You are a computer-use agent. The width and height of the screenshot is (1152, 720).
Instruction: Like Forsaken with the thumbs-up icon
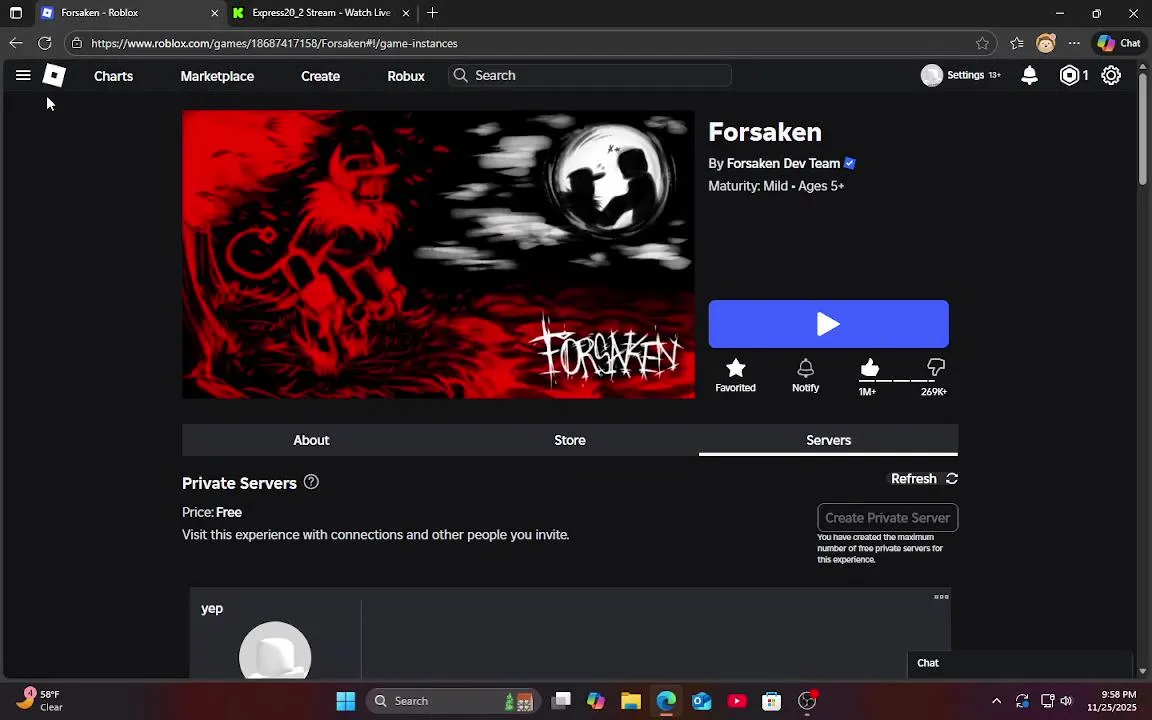coord(869,367)
